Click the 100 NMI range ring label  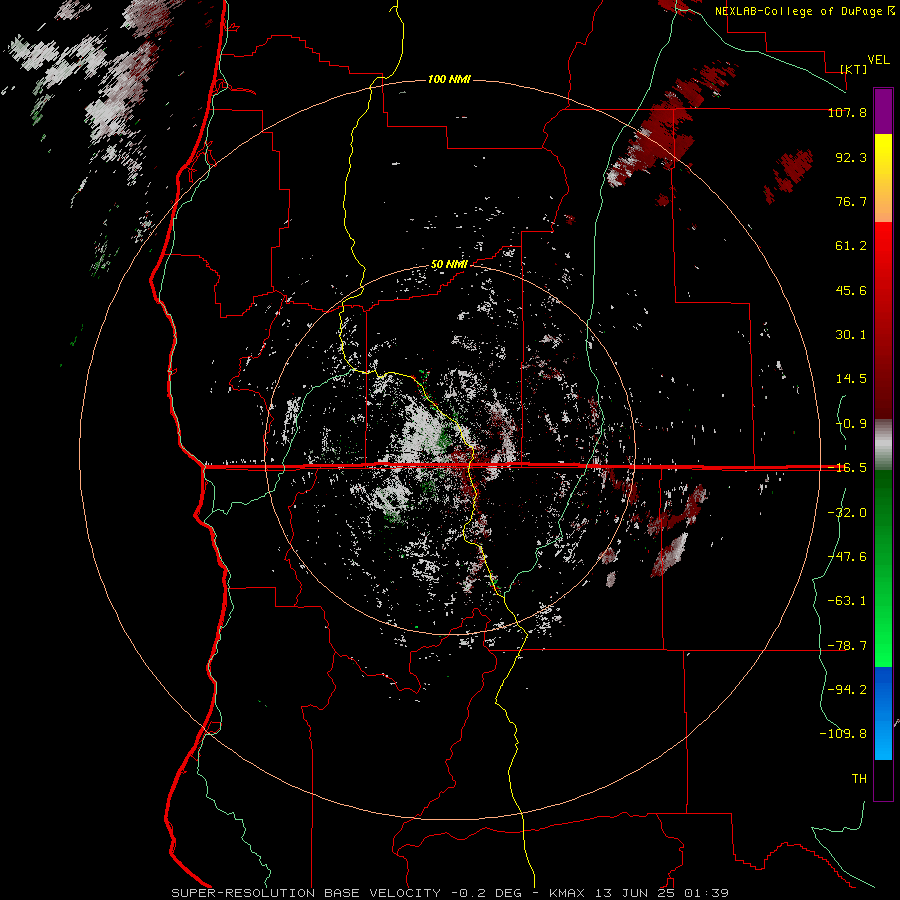coord(449,79)
